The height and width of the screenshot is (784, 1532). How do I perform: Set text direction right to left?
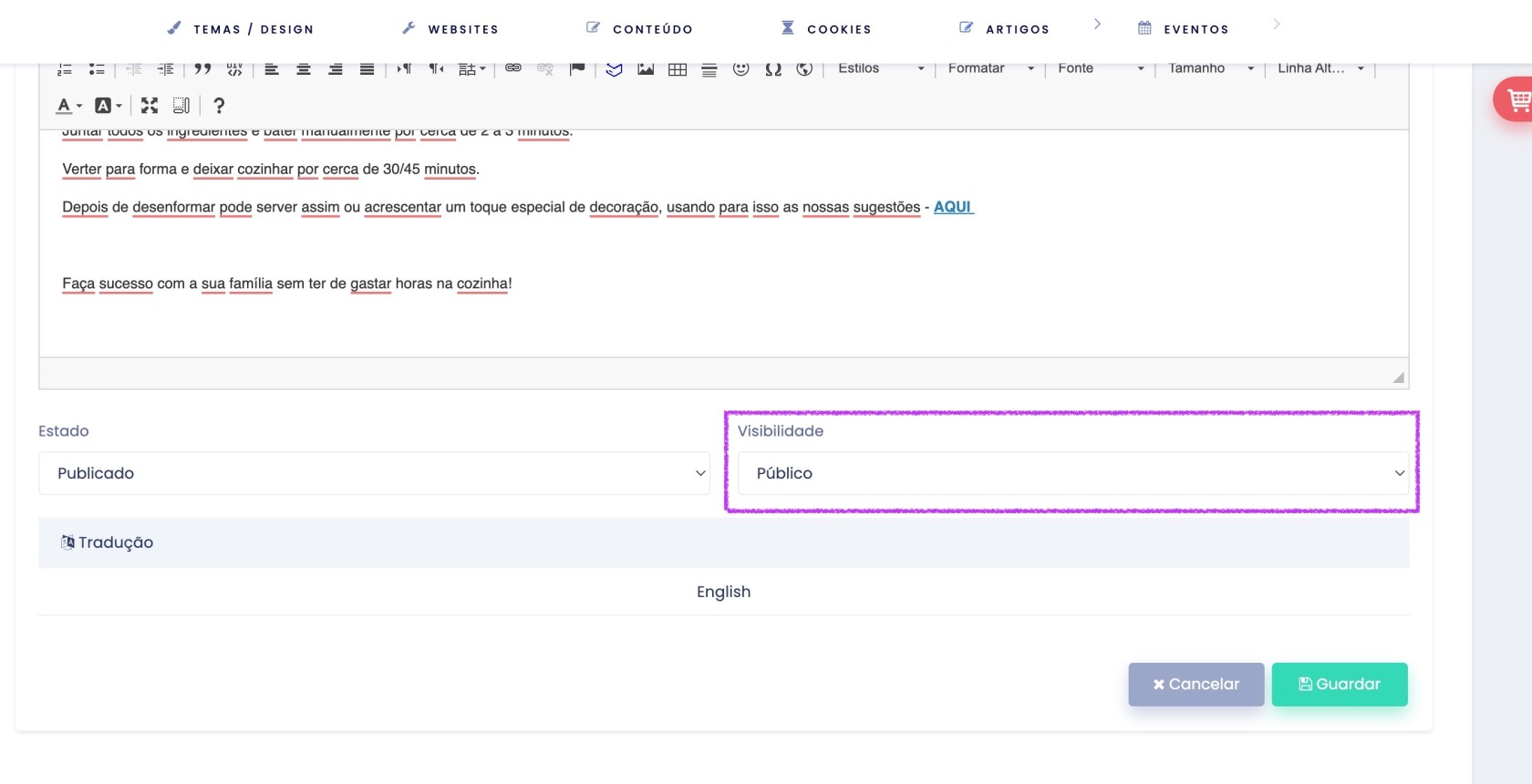coord(437,69)
